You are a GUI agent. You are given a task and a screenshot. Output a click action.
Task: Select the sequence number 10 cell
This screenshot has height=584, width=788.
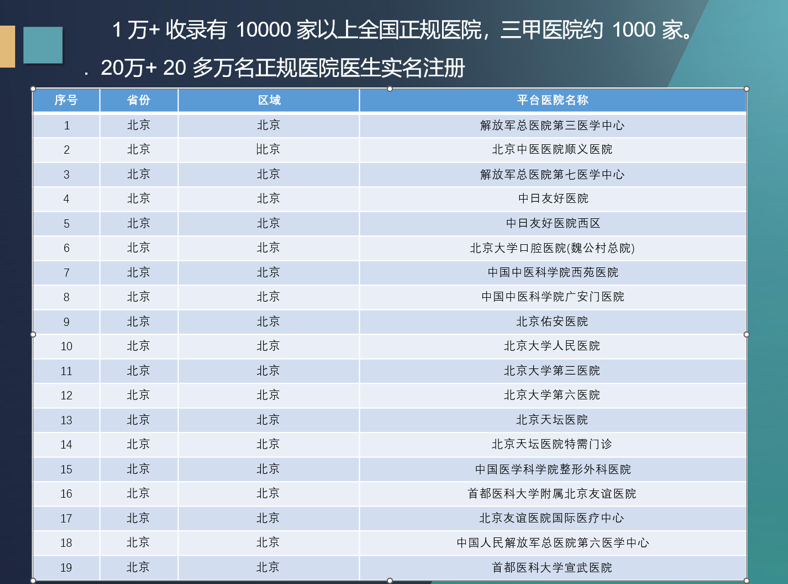[66, 346]
